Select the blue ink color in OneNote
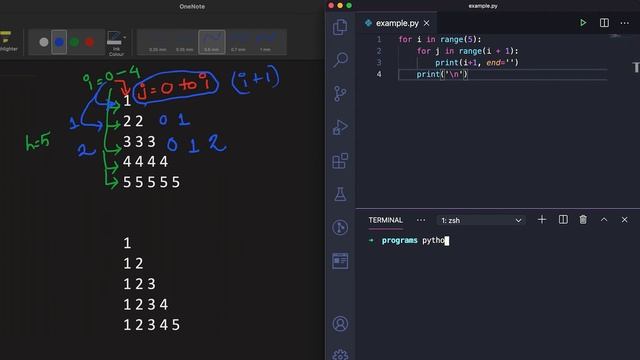This screenshot has width=640, height=360. [59, 42]
